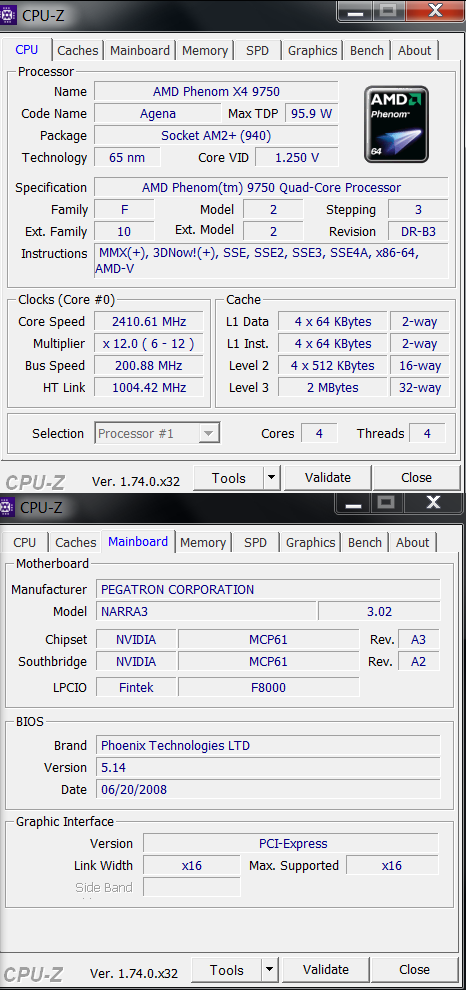Click the CPU-Z app icon in top window title bar

[8, 15]
